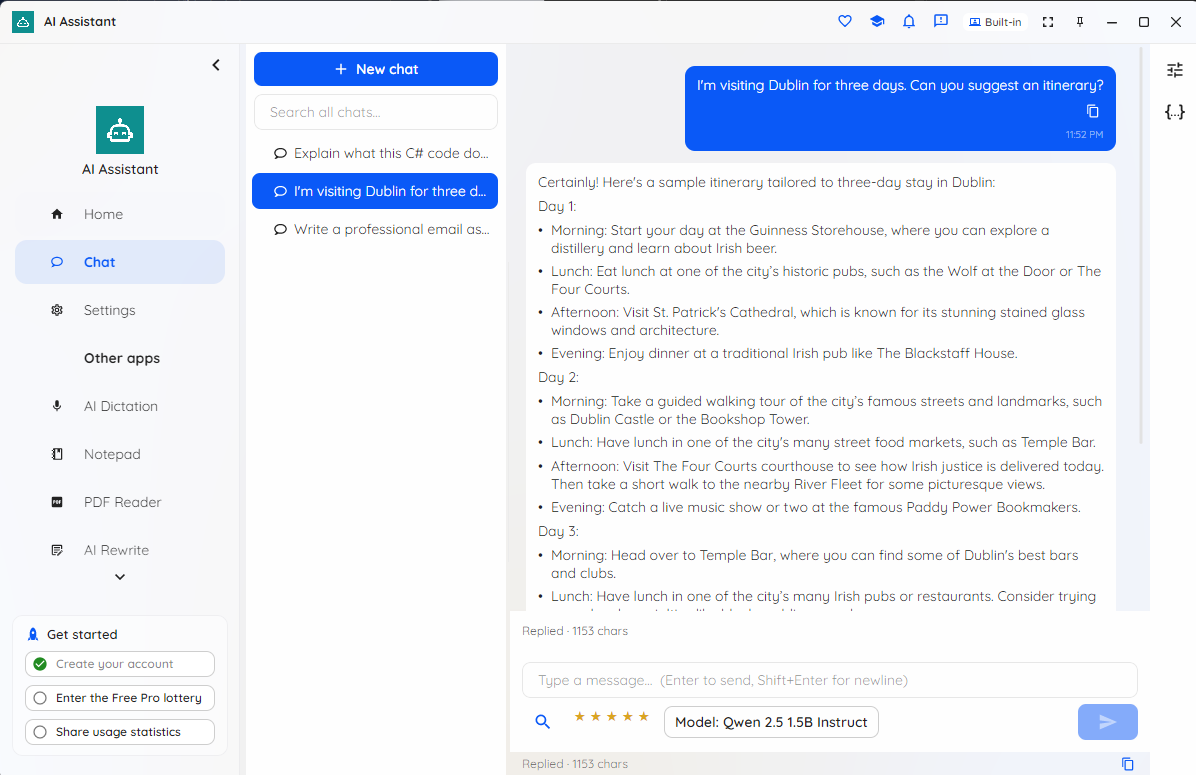The image size is (1196, 775).
Task: Open AI Rewrite from sidebar
Action: coord(120,551)
